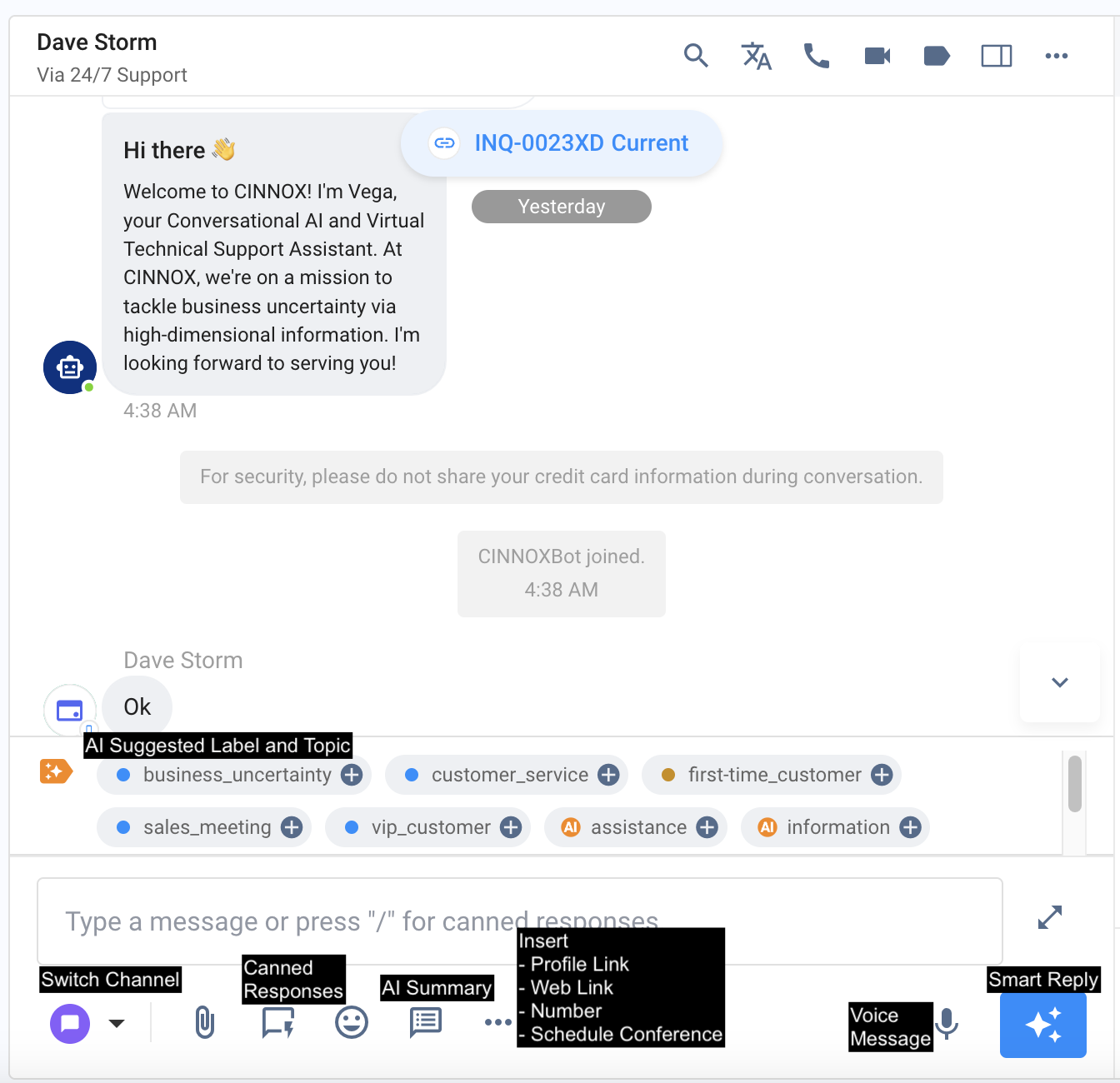Click the blue dot on business_uncertainty label
The width and height of the screenshot is (1120, 1083).
(123, 775)
